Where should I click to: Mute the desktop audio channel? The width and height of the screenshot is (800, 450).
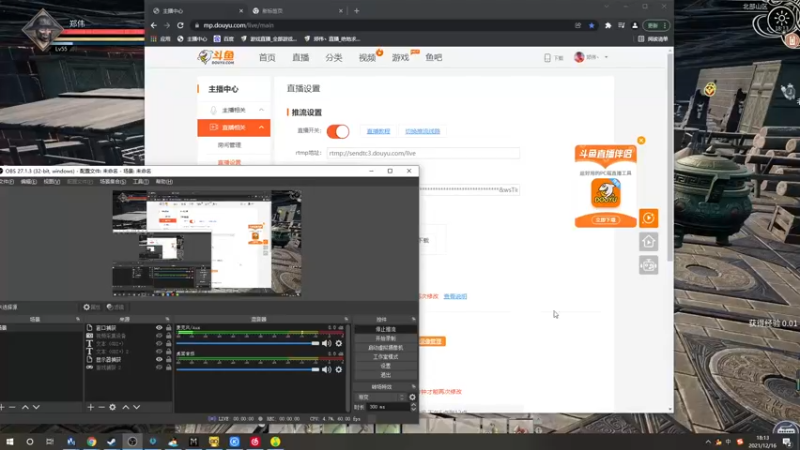tap(327, 369)
